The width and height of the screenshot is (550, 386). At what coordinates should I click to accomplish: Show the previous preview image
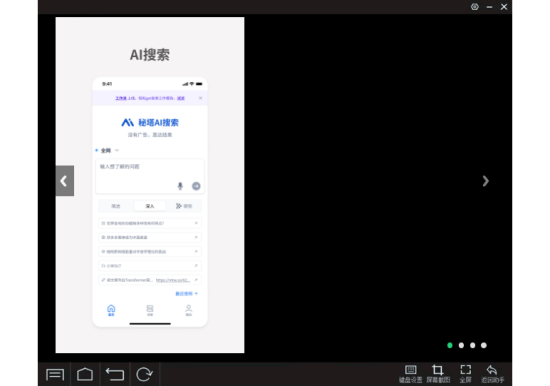coord(65,181)
